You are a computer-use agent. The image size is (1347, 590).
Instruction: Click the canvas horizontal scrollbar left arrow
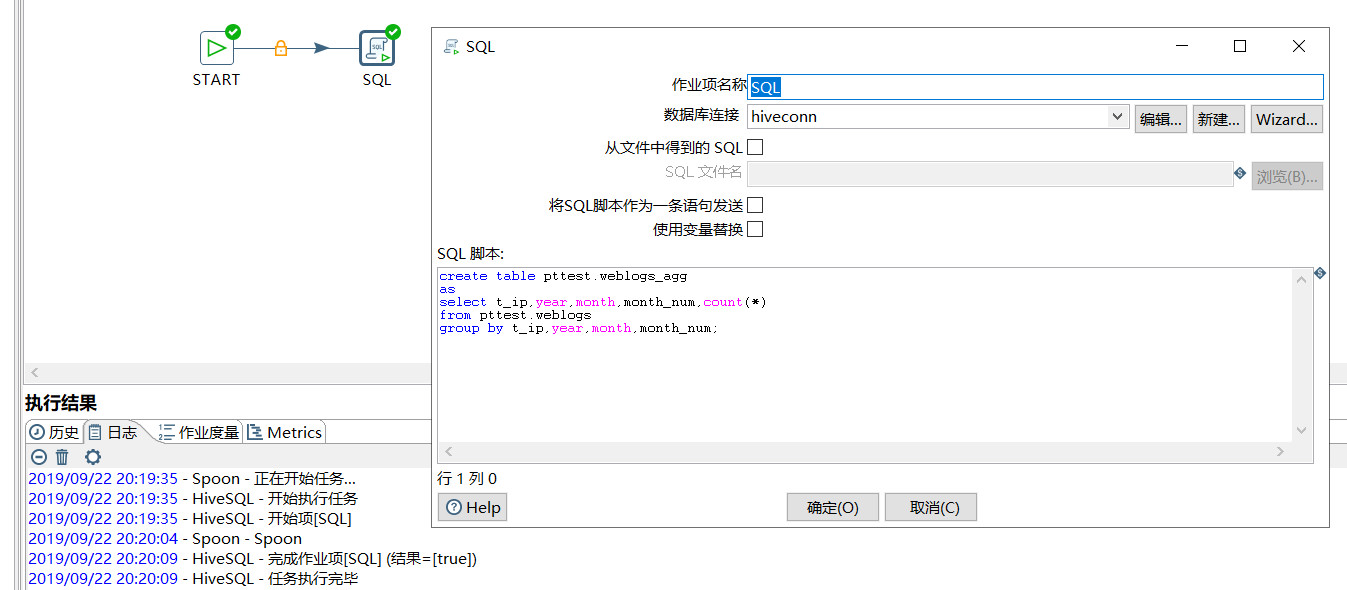33,372
